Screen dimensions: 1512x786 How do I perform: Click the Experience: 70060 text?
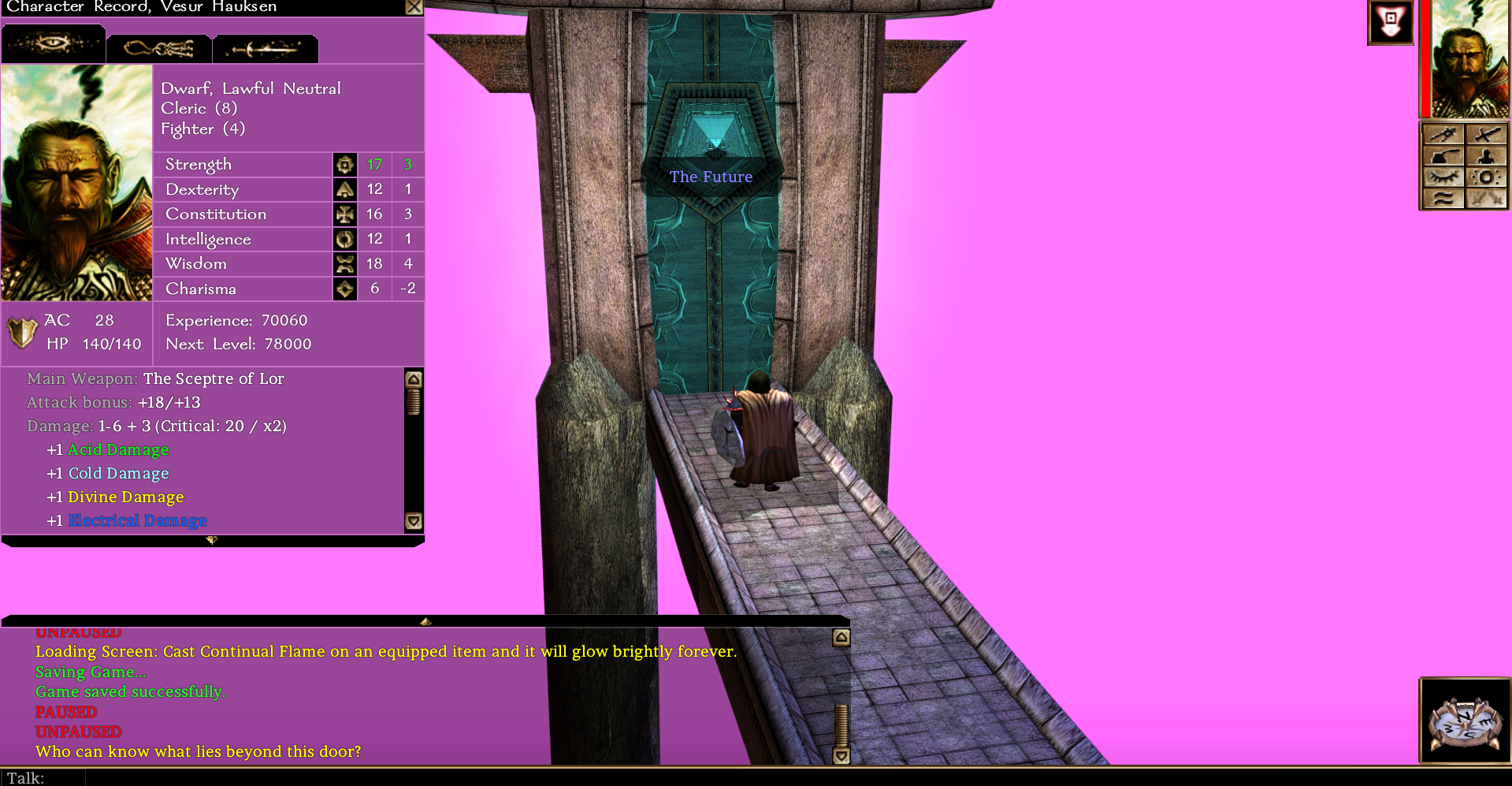click(x=236, y=320)
